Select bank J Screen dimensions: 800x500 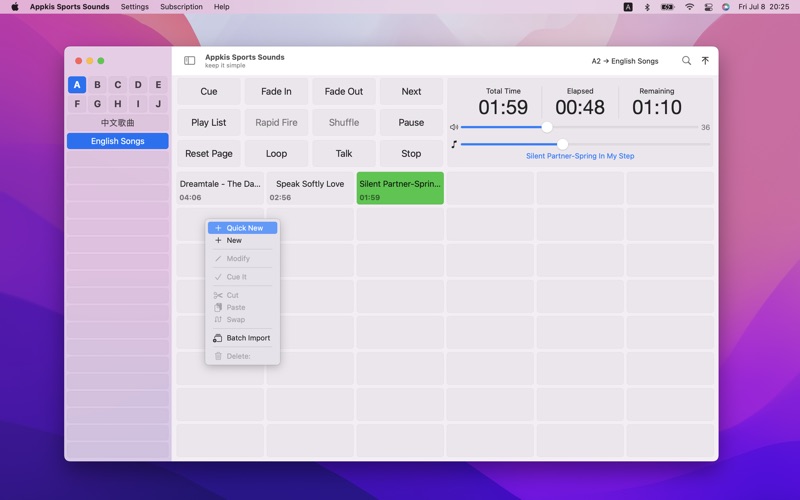(x=158, y=104)
